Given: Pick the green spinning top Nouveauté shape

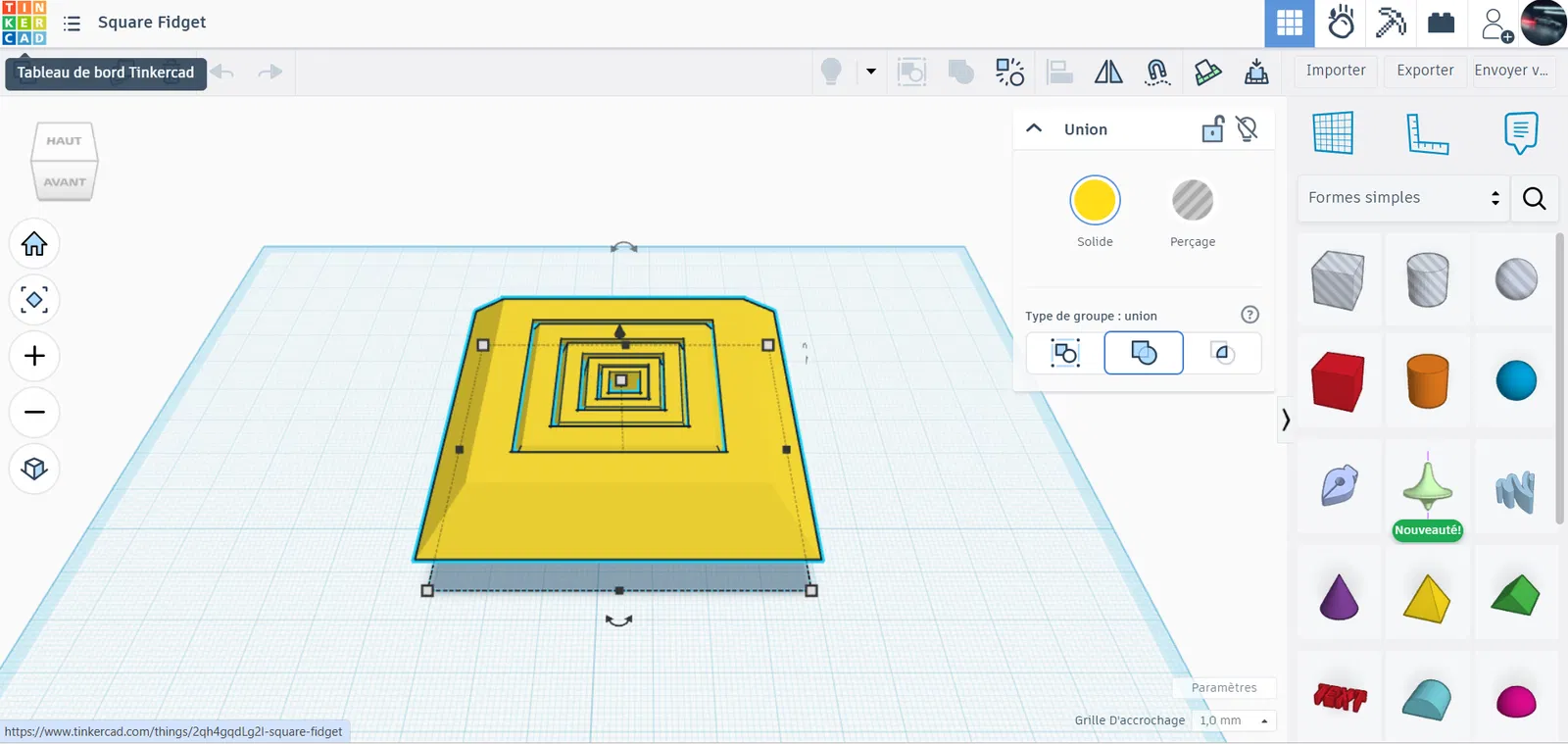Looking at the screenshot, I should (1428, 488).
